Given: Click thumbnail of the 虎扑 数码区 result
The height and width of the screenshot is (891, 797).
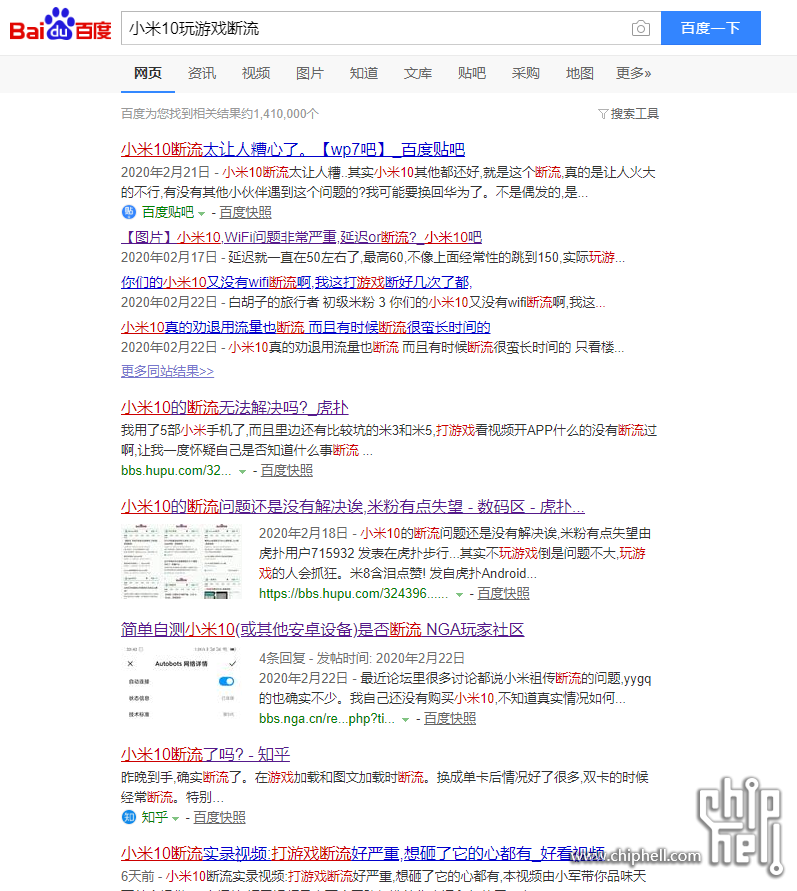Looking at the screenshot, I should (x=182, y=561).
